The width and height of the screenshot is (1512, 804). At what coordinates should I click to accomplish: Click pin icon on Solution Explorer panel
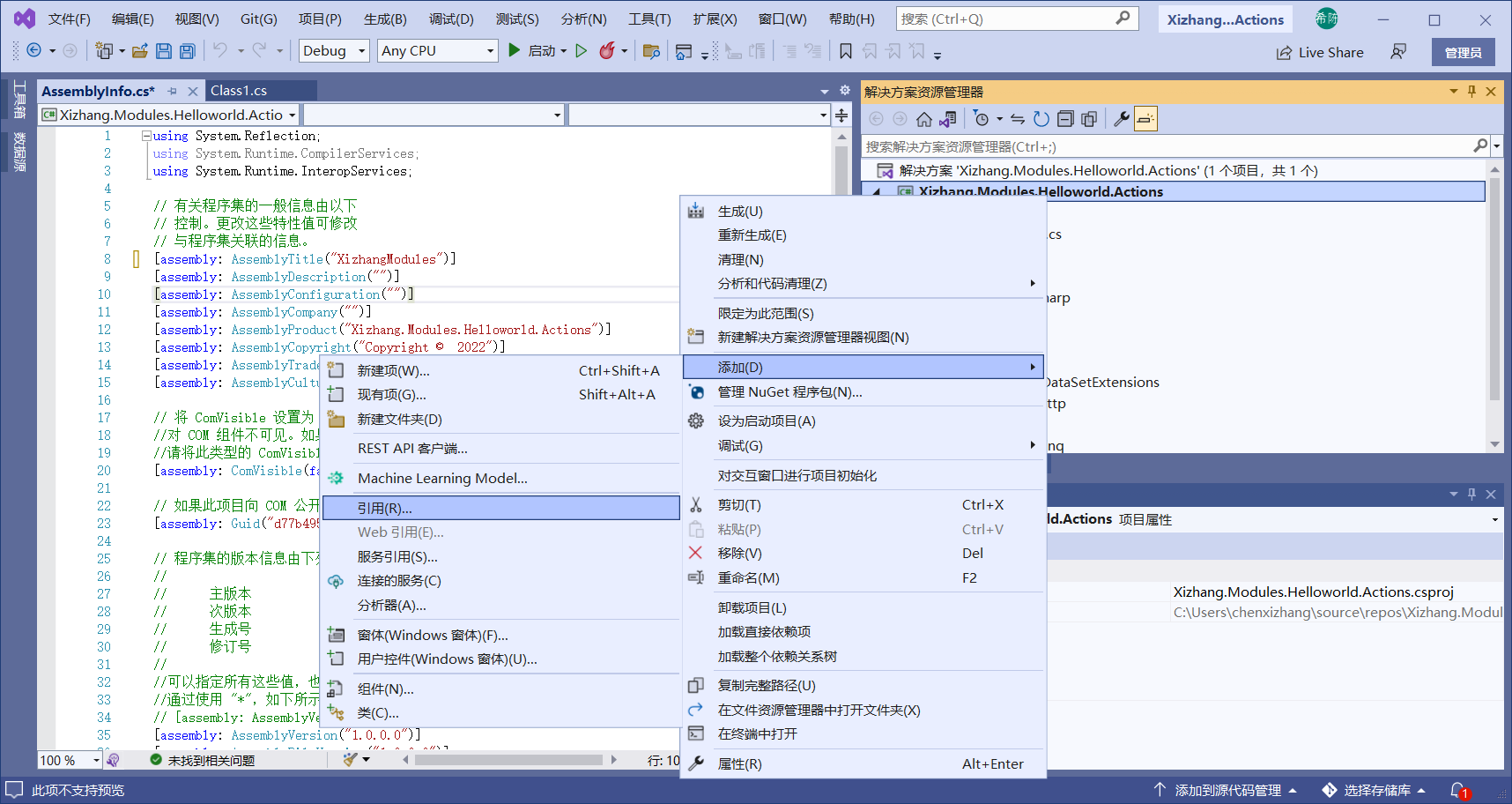[1471, 92]
